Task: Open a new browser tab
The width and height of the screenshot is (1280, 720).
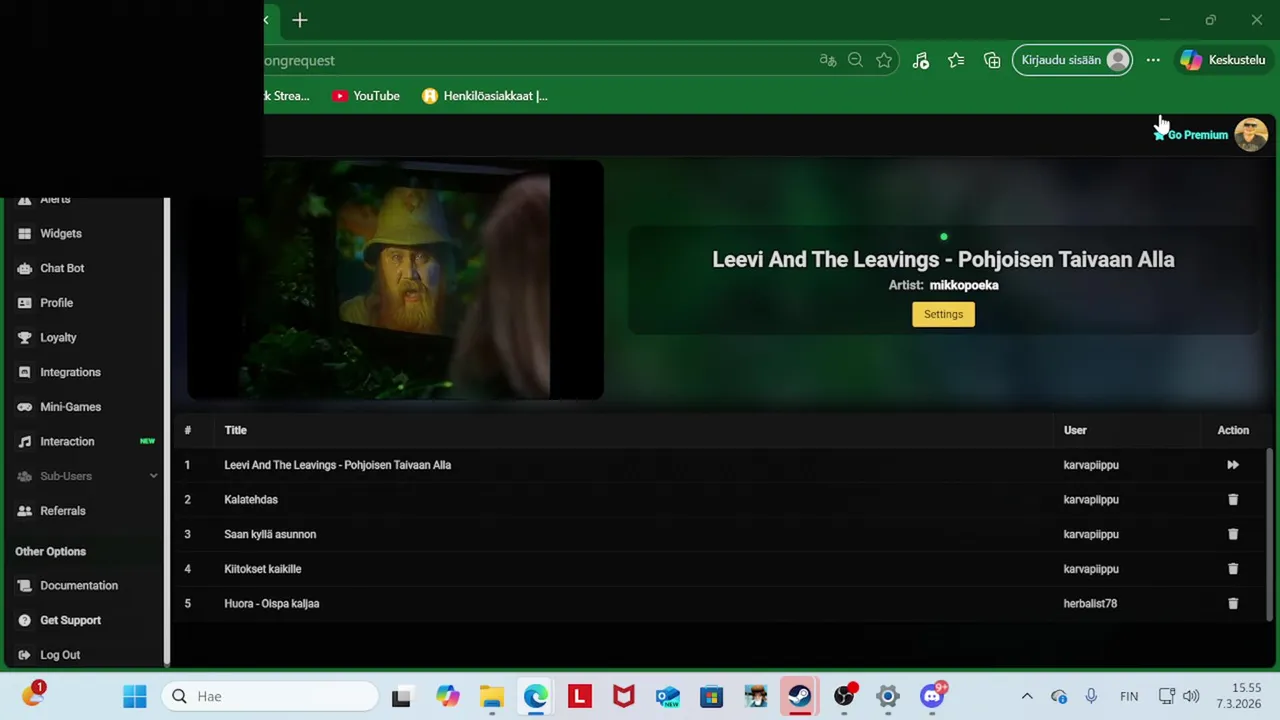Action: tap(300, 20)
